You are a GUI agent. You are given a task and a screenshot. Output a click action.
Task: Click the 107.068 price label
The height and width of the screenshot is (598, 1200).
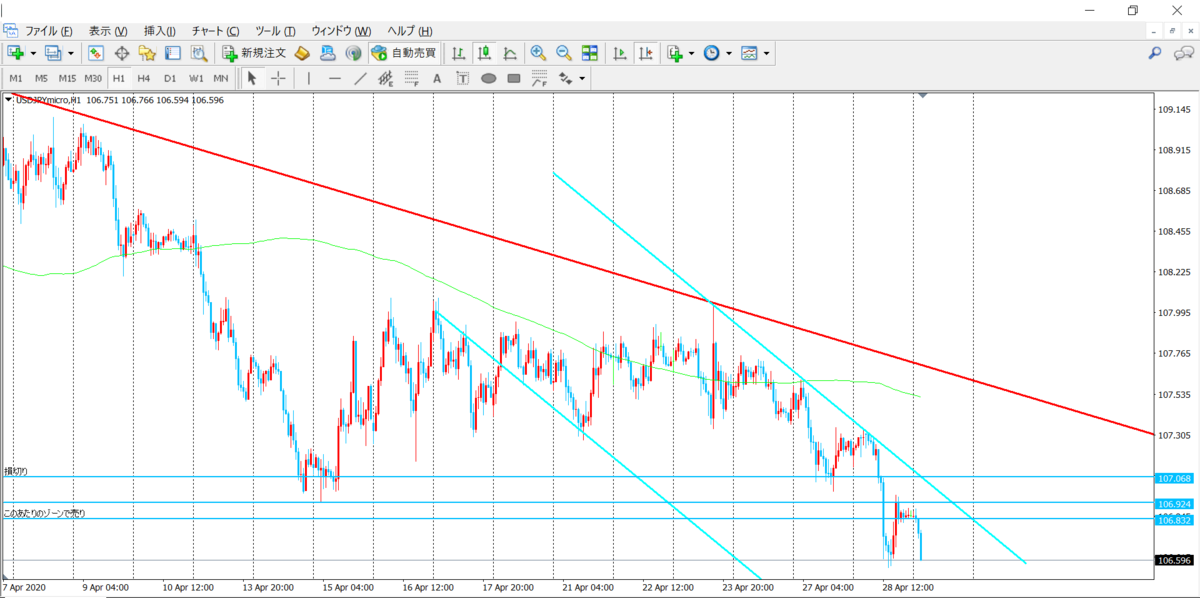coord(1175,478)
